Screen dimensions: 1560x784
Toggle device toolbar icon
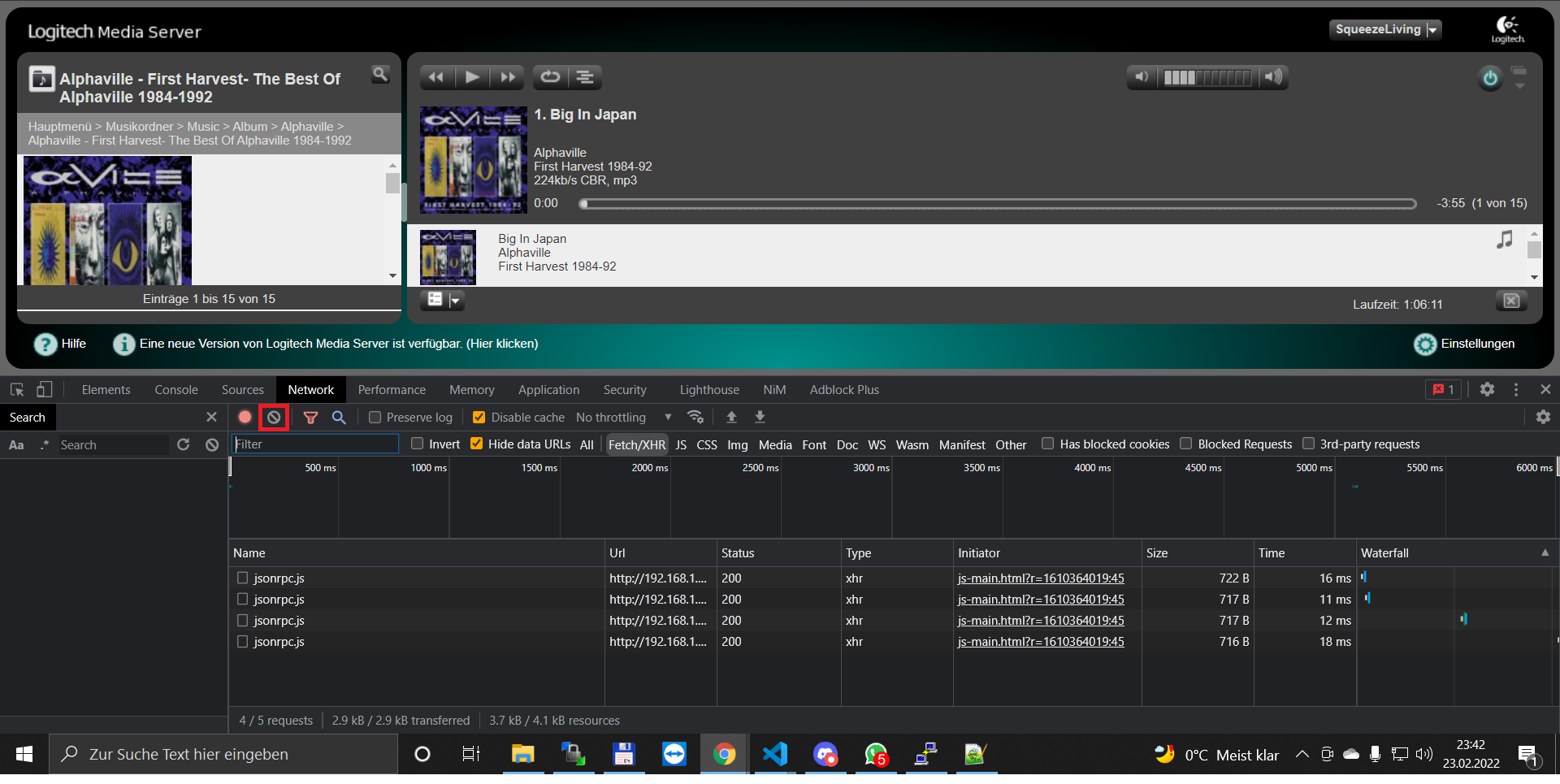[45, 390]
